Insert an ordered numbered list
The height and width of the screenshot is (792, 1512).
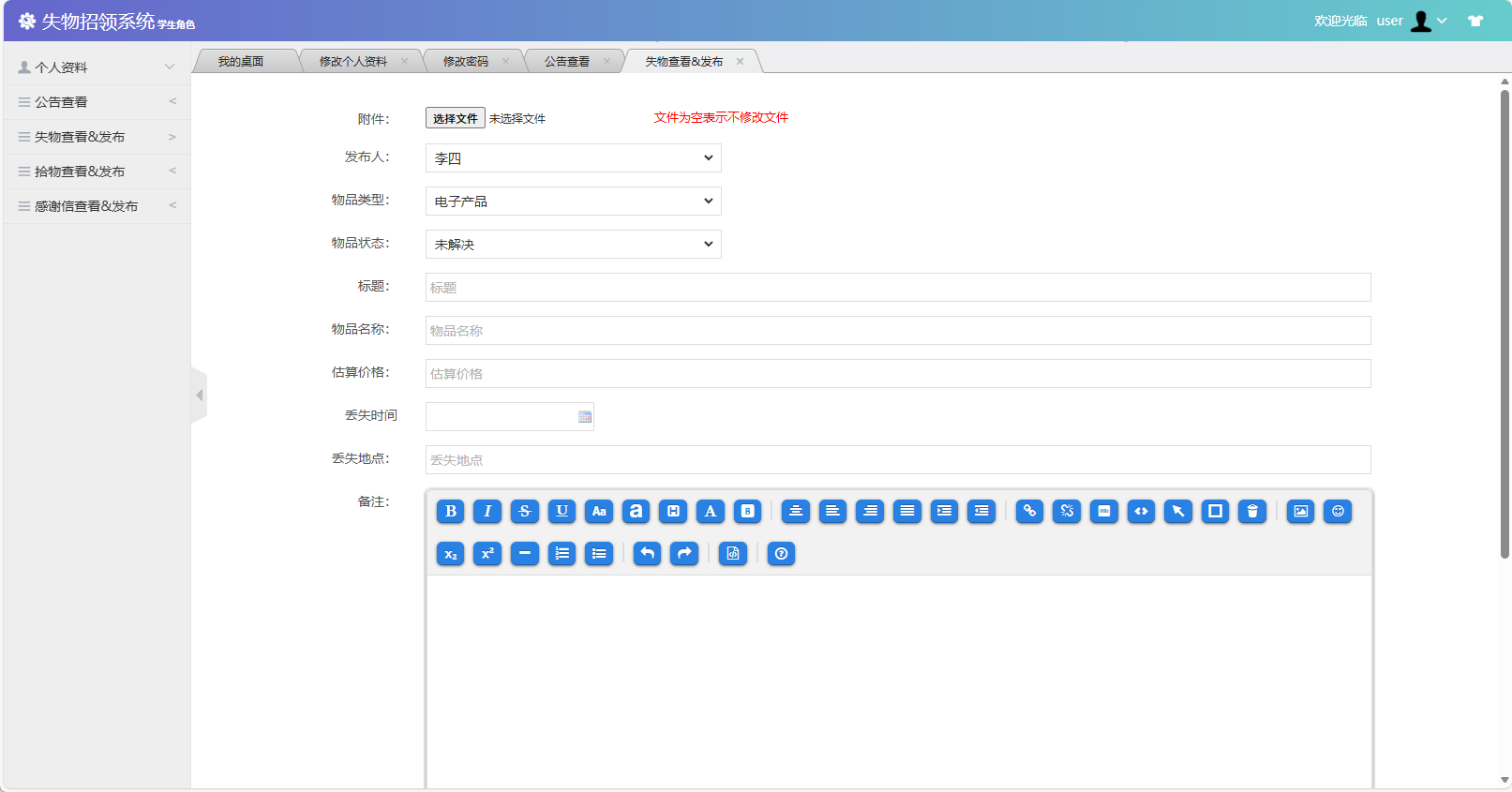tap(561, 554)
